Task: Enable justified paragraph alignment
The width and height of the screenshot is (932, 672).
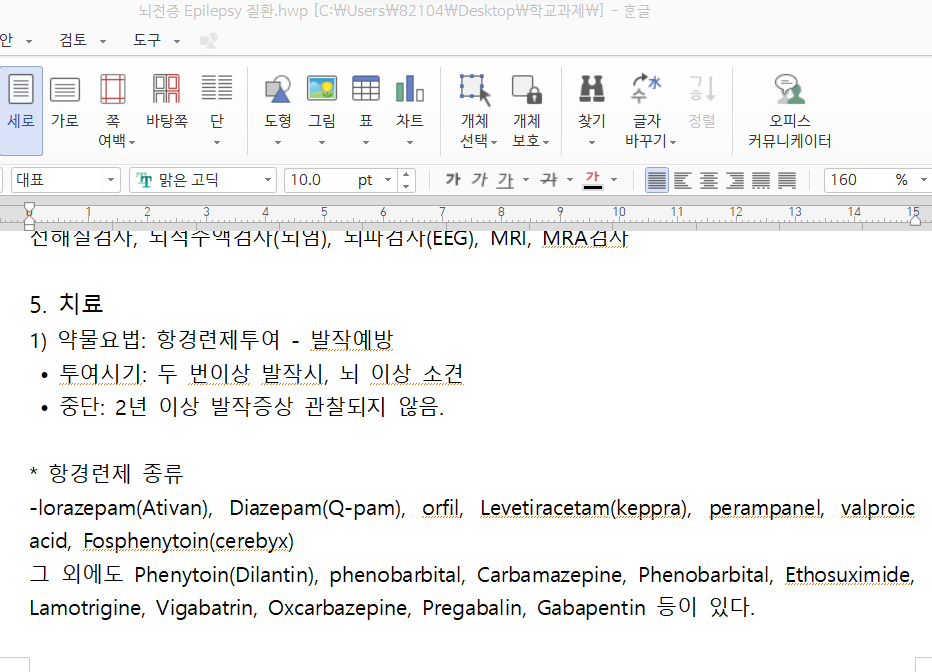Action: [x=656, y=180]
